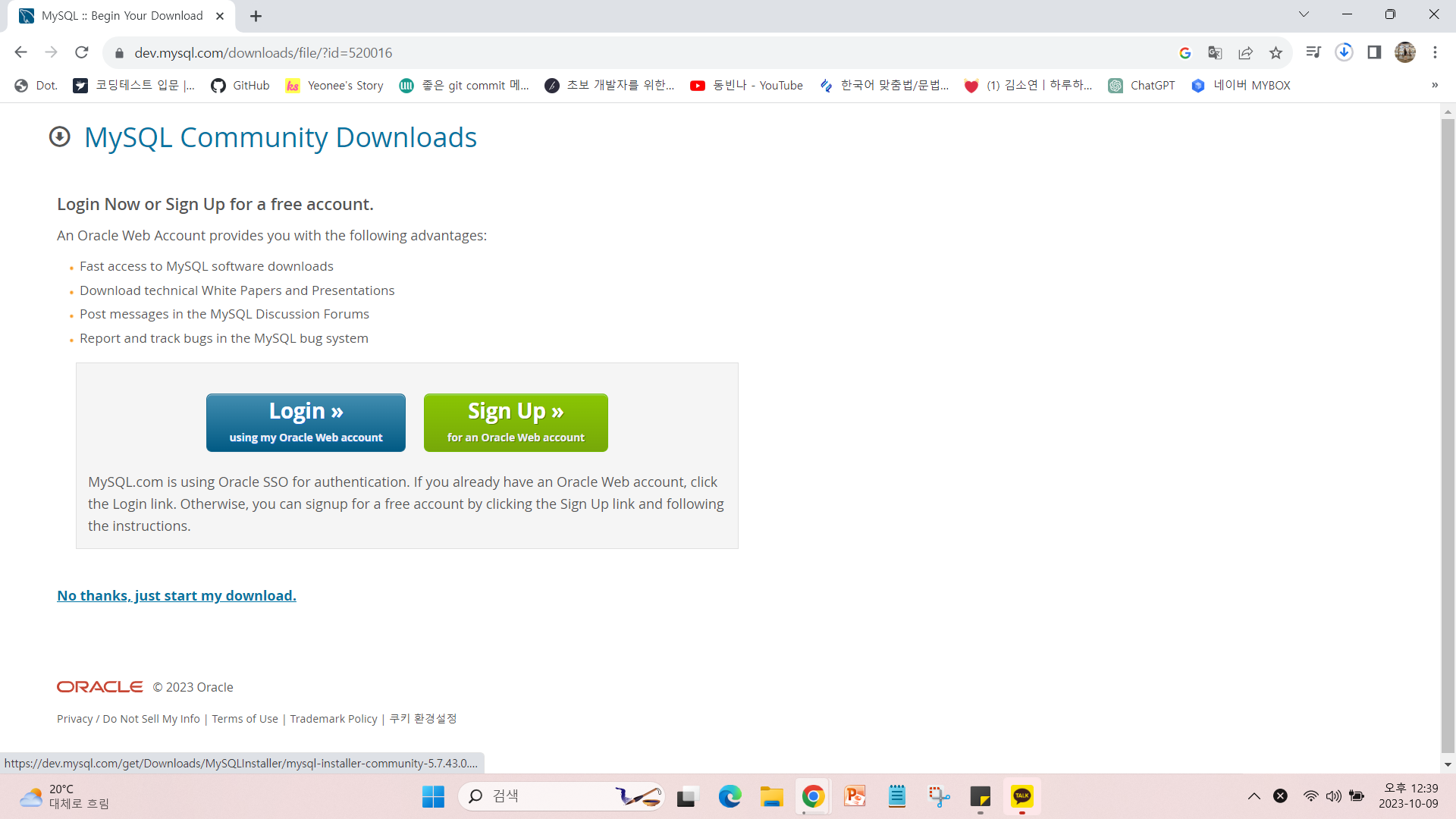Click the page scrollbar up arrow
The width and height of the screenshot is (1456, 819).
pos(1448,111)
